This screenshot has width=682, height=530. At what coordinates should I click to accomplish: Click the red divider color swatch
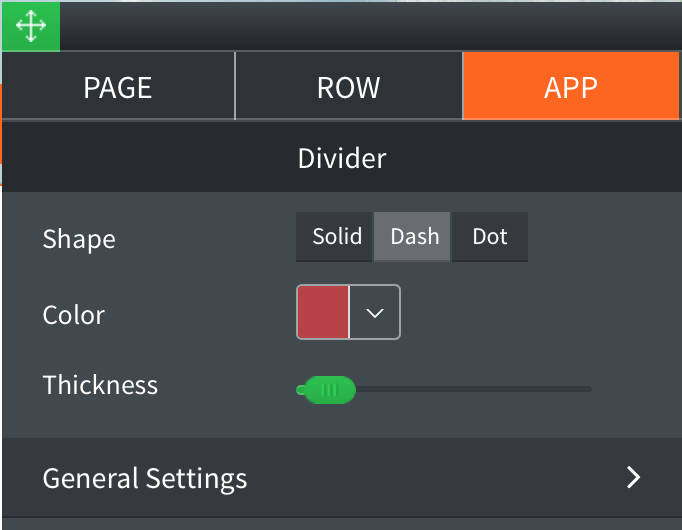pos(323,312)
